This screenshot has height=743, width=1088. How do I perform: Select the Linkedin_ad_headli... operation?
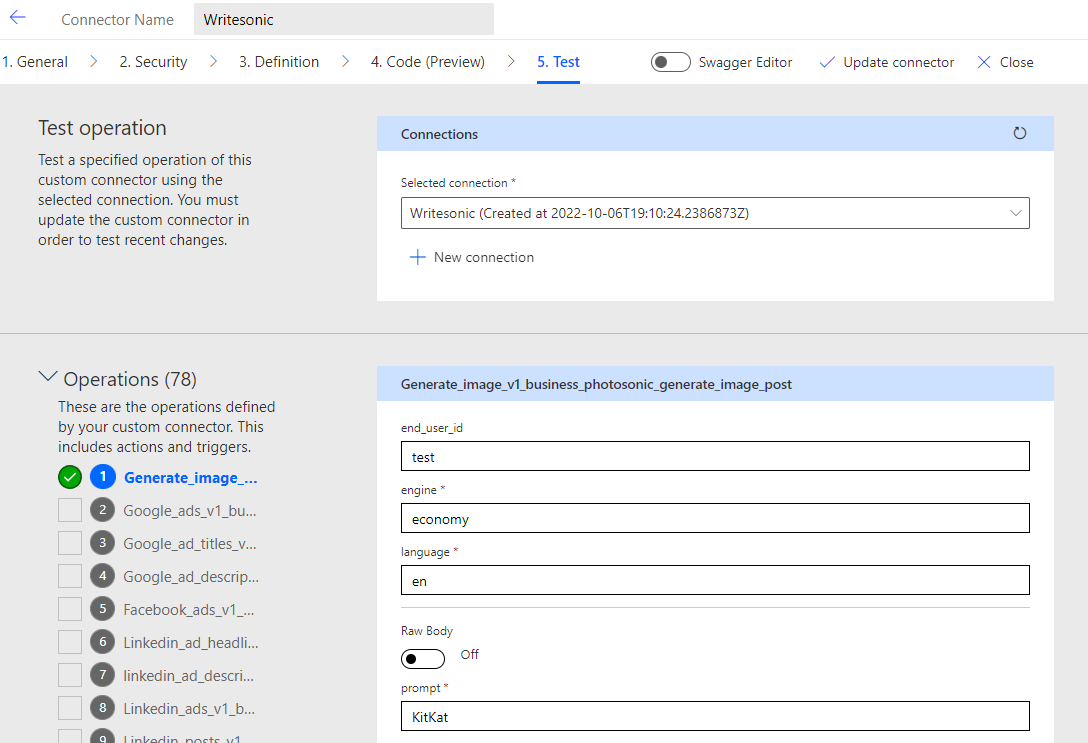[x=191, y=642]
